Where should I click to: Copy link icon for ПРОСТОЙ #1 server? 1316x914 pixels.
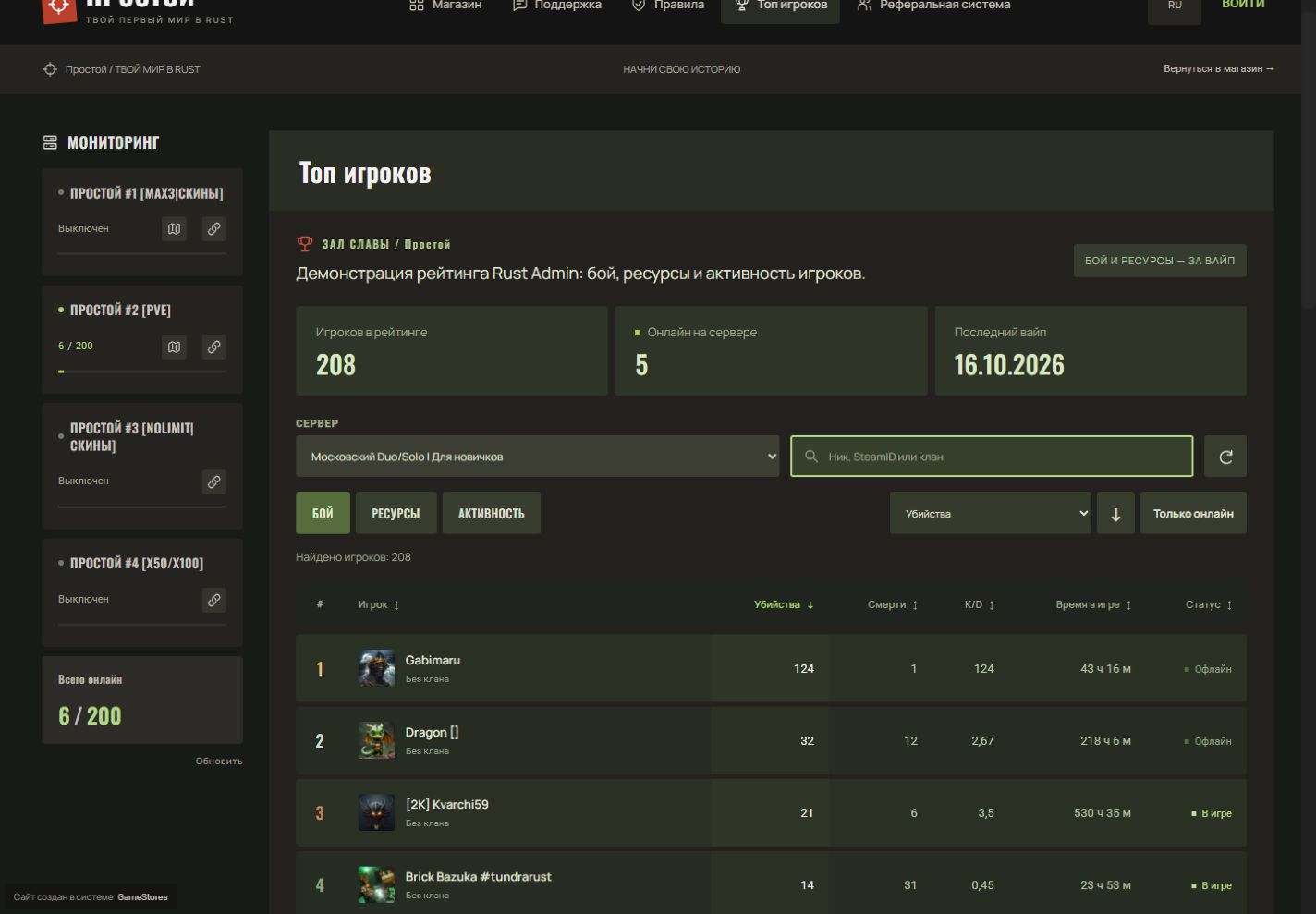click(x=213, y=229)
